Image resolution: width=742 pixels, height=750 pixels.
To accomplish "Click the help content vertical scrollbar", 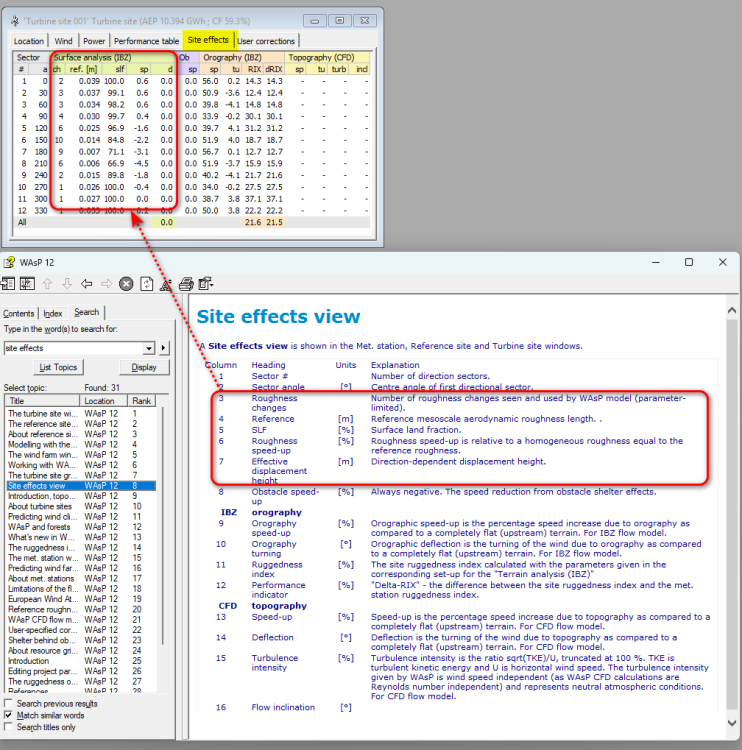I will coord(735,500).
